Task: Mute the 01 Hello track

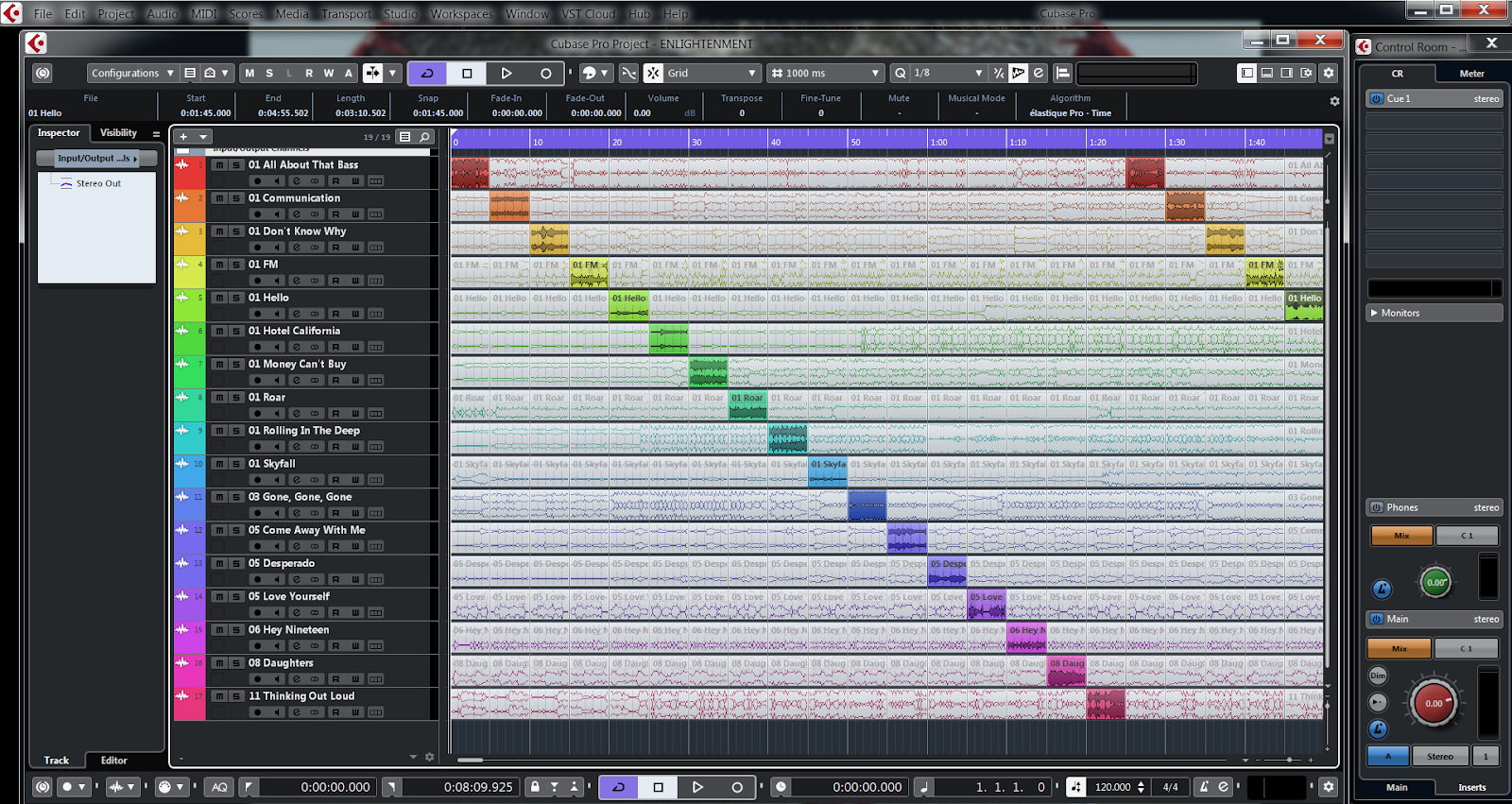Action: tap(219, 298)
